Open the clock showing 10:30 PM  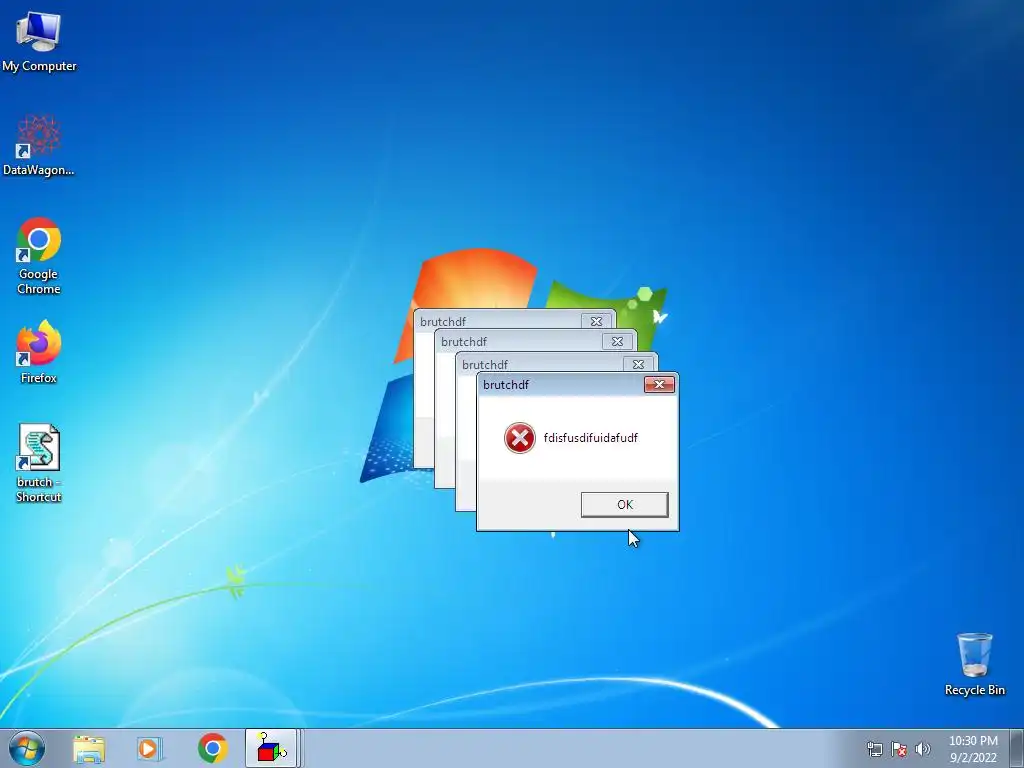tap(973, 749)
